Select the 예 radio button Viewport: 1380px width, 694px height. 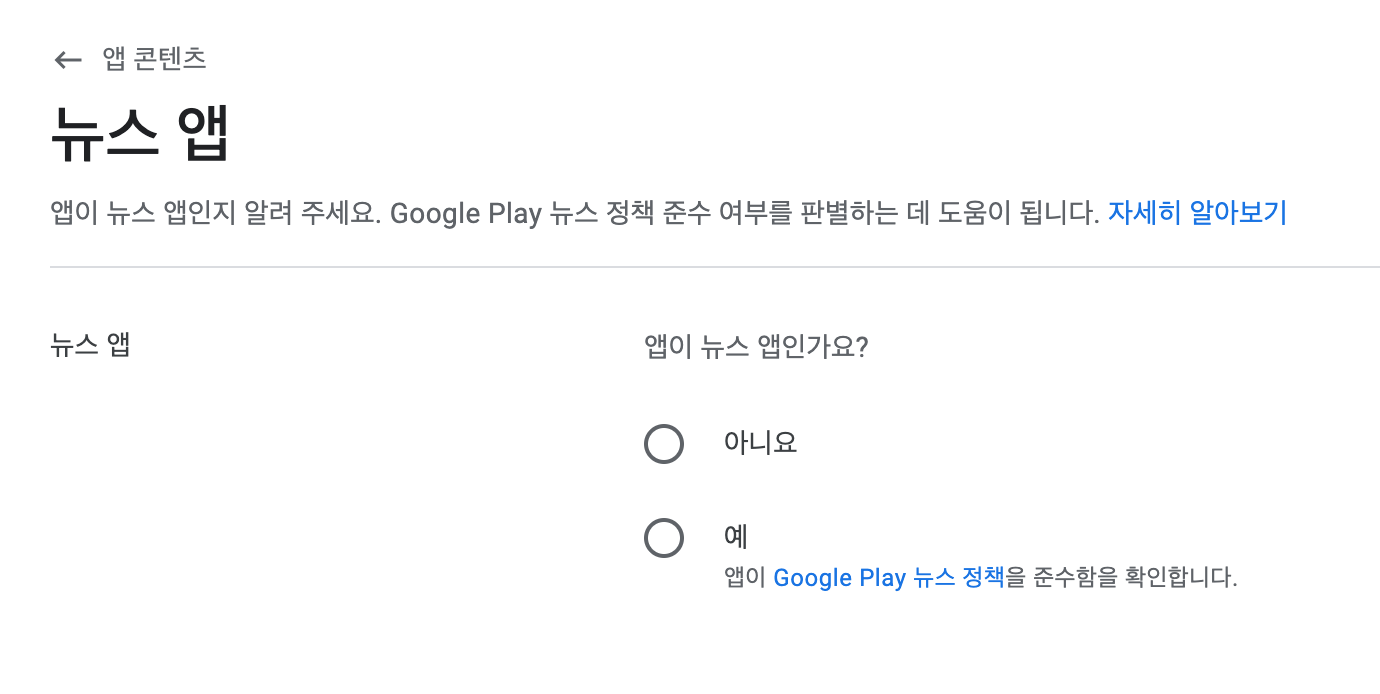[664, 538]
